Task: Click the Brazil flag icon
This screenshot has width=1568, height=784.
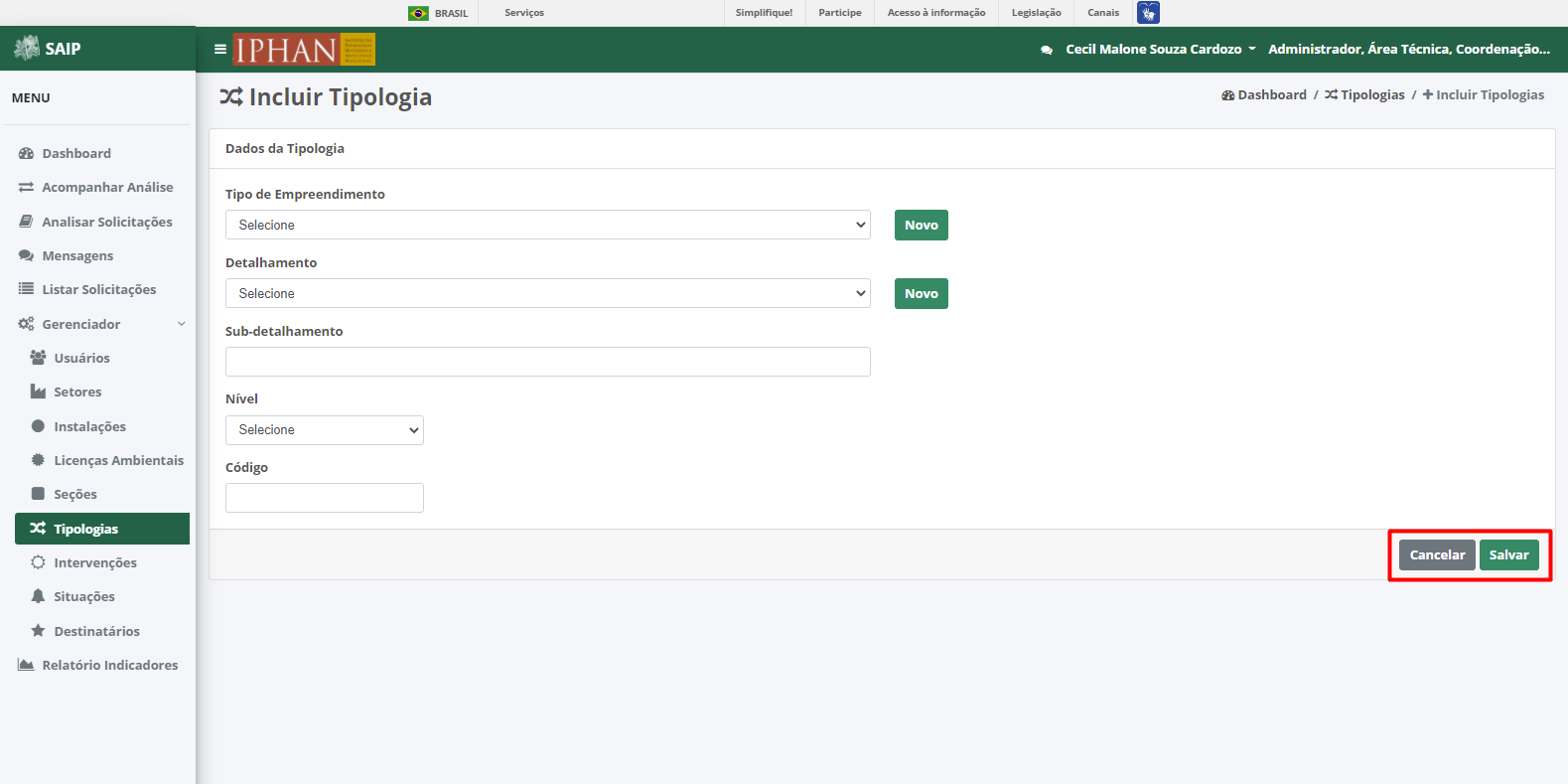Action: [418, 13]
